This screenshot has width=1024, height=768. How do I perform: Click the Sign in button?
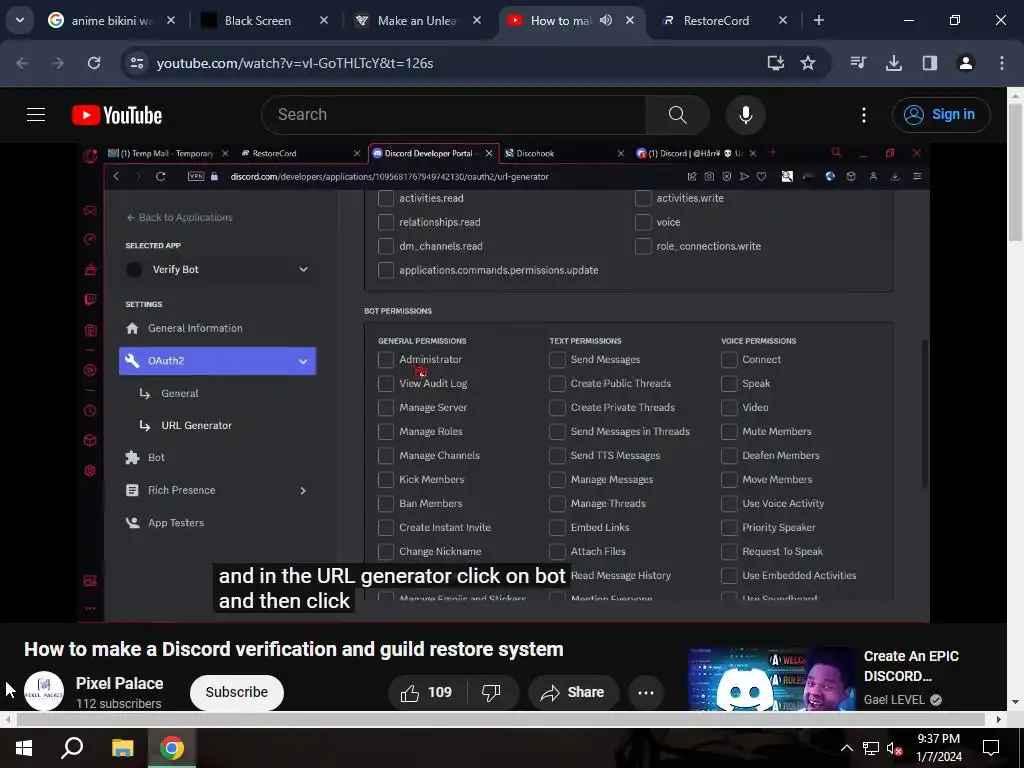(x=940, y=115)
